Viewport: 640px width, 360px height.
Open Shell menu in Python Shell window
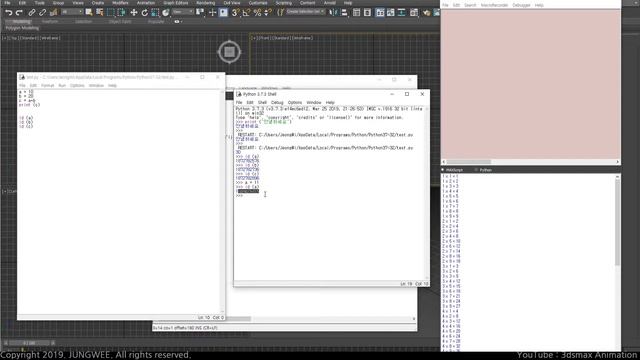tap(262, 102)
